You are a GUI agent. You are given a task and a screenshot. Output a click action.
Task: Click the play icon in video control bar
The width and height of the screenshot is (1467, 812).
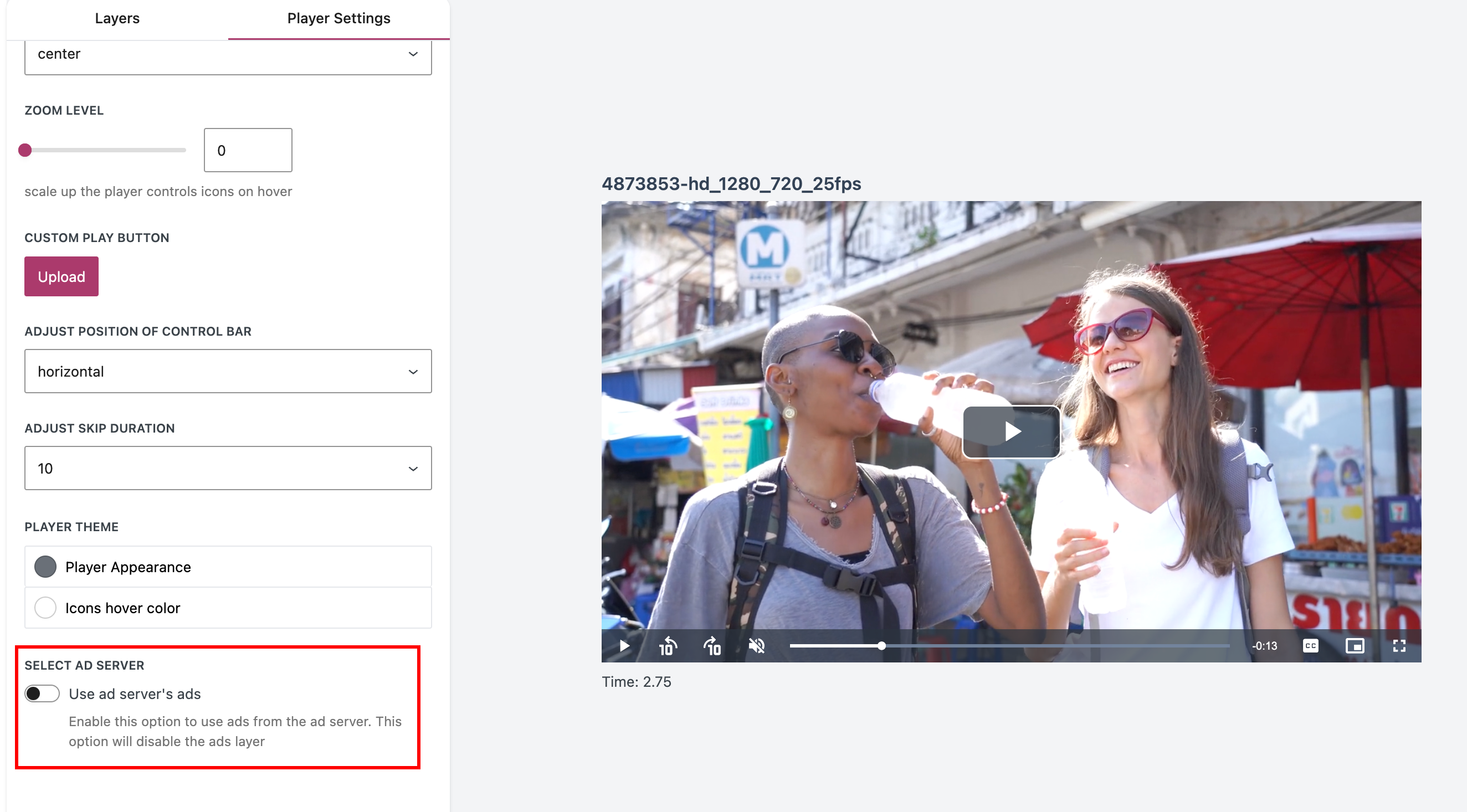(624, 646)
